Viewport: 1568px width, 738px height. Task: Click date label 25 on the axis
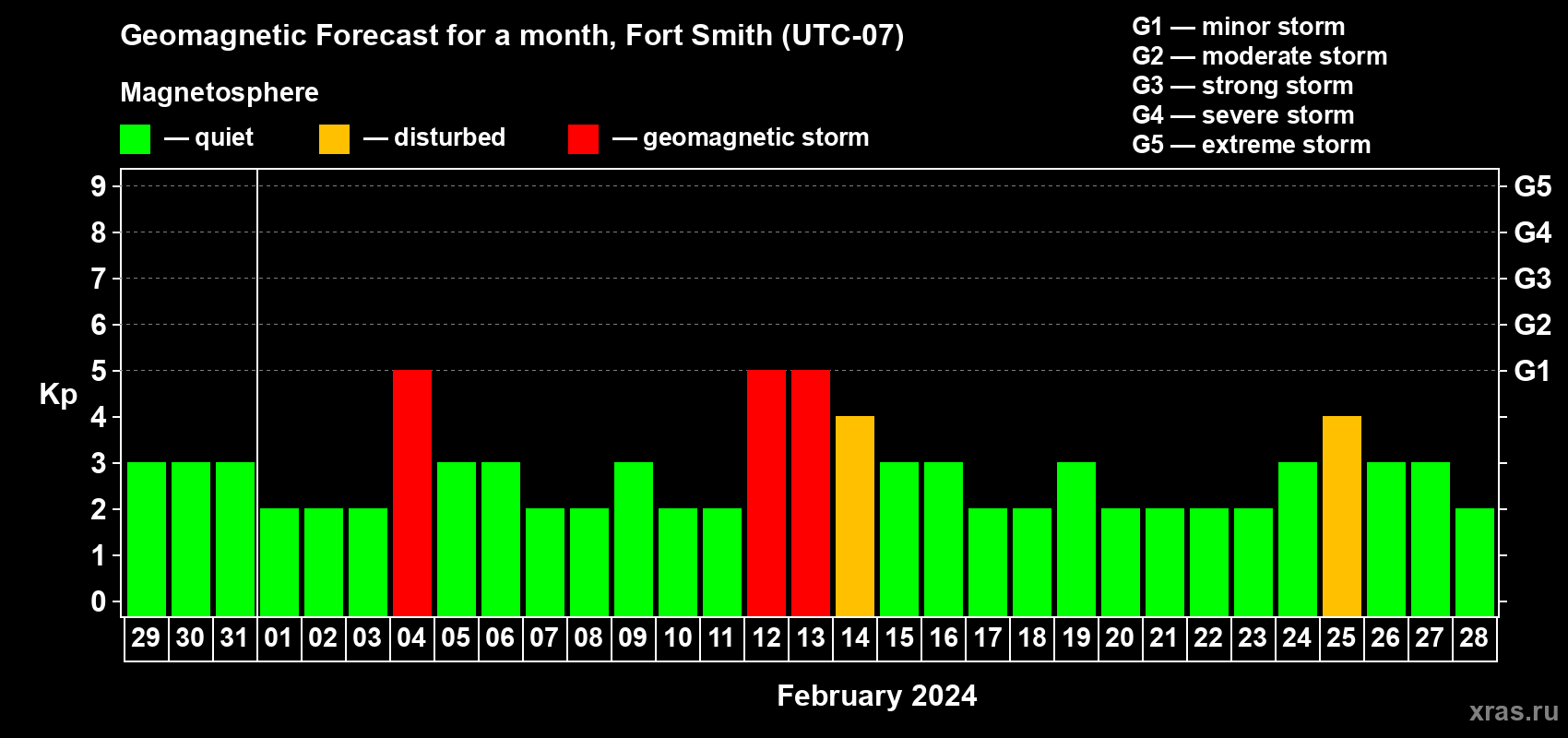pyautogui.click(x=1341, y=637)
